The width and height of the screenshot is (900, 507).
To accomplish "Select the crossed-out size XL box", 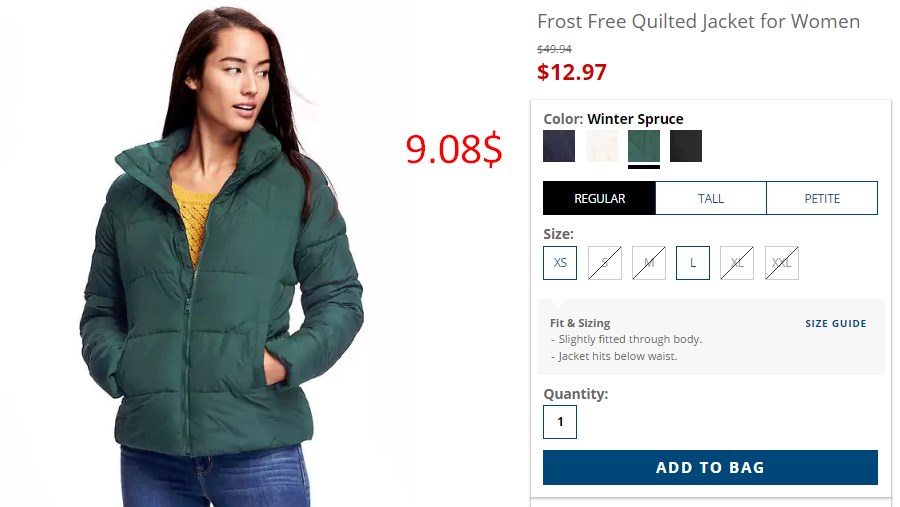I will tap(737, 263).
